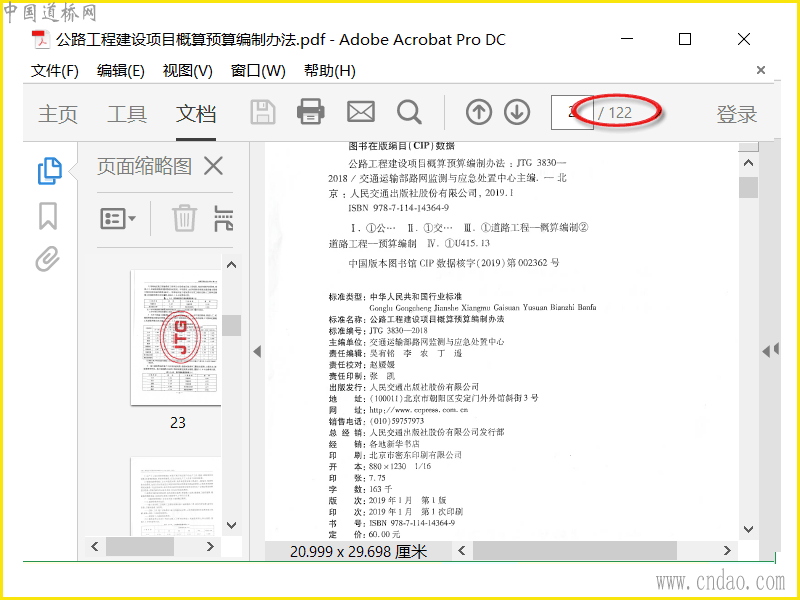Click the Save file floppy disk icon
The height and width of the screenshot is (600, 800).
point(263,112)
